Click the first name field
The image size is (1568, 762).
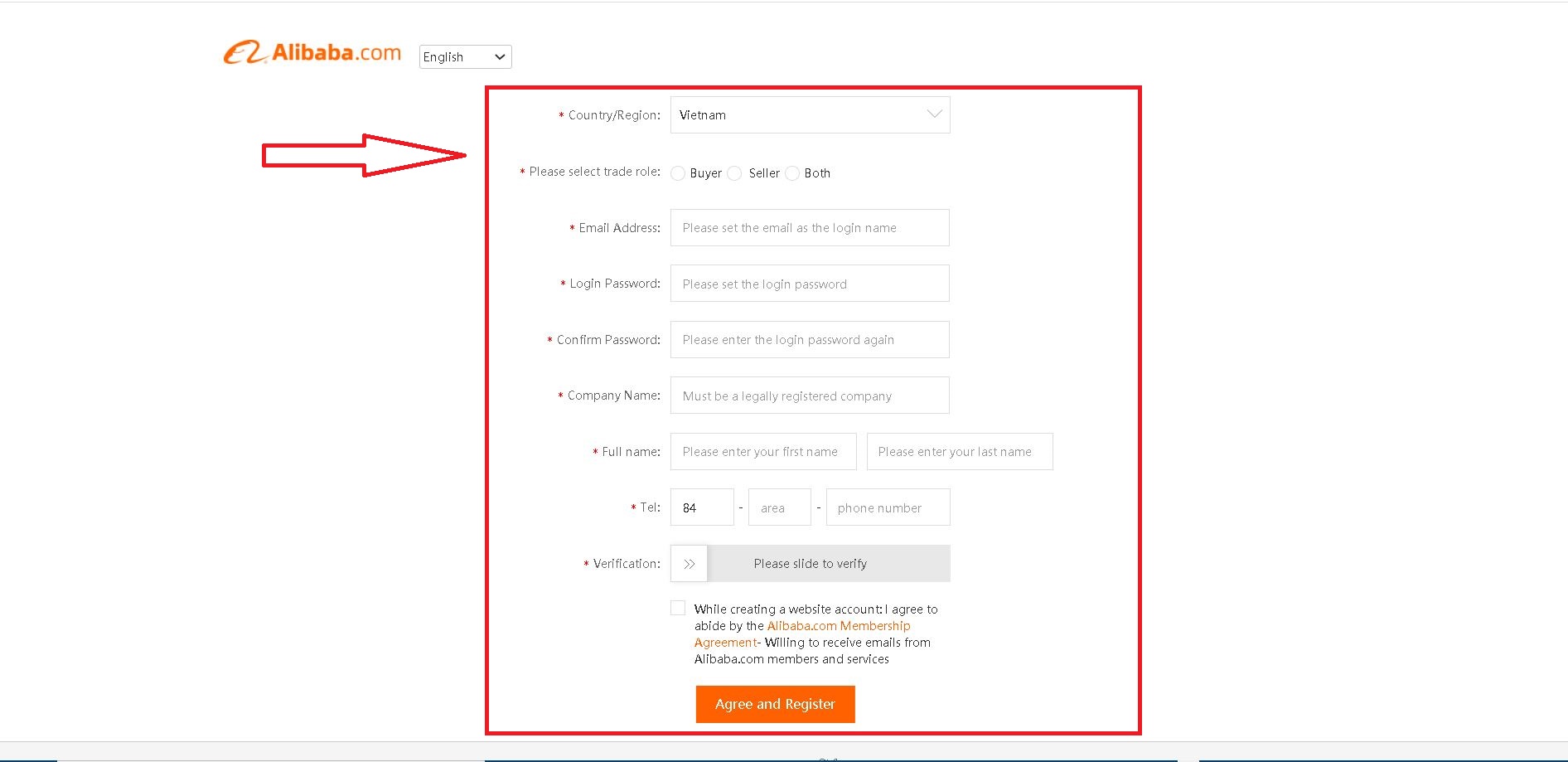(762, 452)
